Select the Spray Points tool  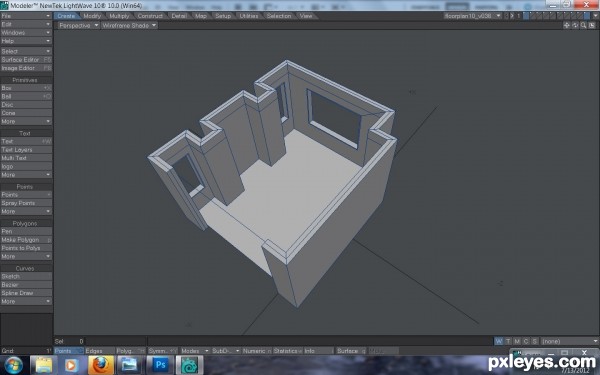point(26,203)
